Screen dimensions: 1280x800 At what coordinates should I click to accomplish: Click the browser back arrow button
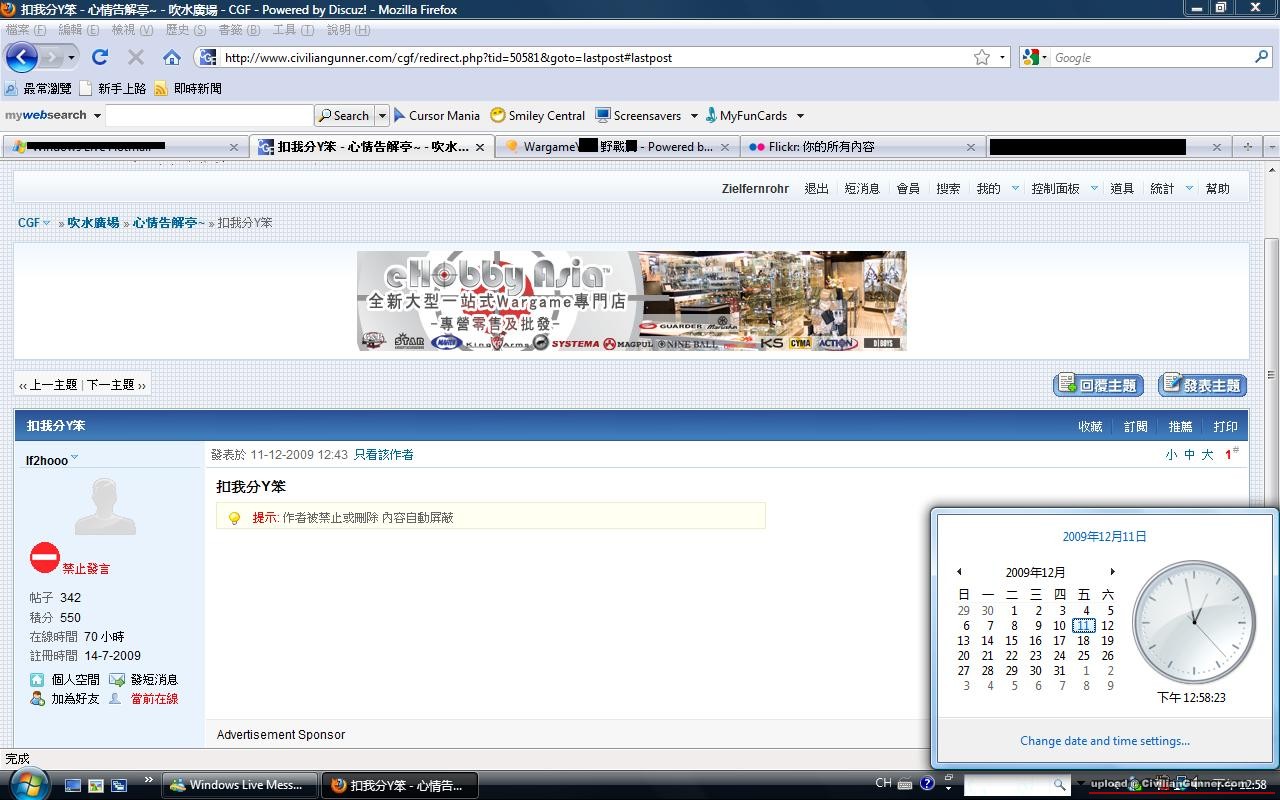coord(23,57)
